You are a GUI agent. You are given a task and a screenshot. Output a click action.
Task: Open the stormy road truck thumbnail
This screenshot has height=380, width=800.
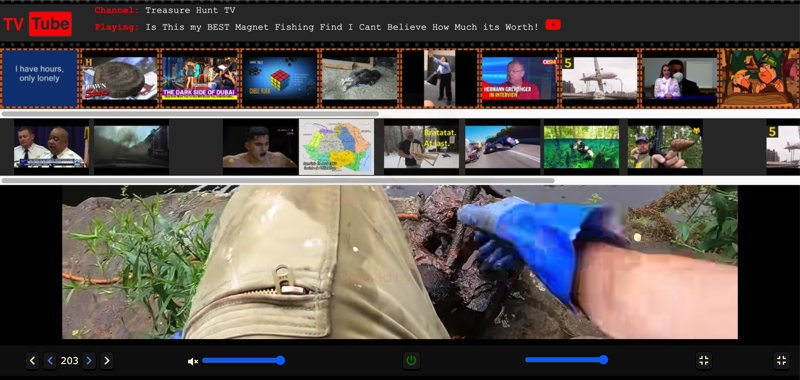[132, 147]
